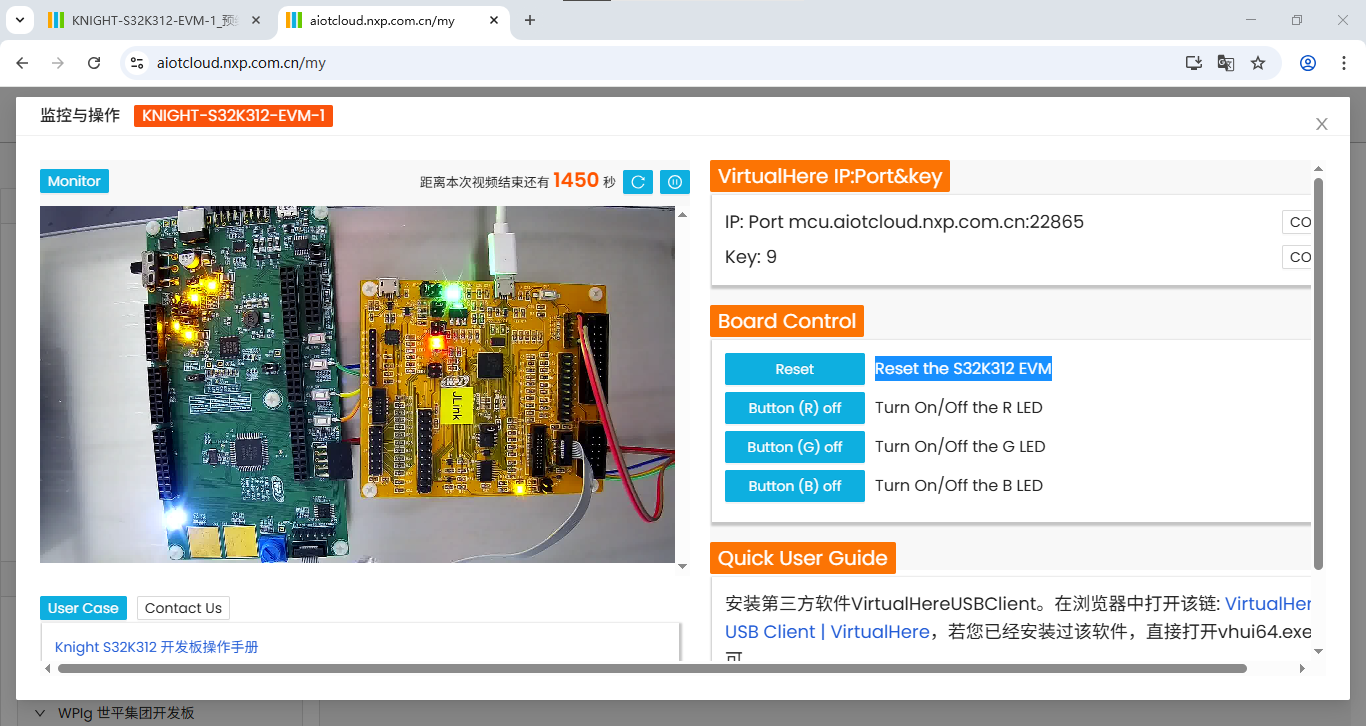
Task: Click the highlighted Reset the S32K312 EVM text
Action: click(x=963, y=369)
